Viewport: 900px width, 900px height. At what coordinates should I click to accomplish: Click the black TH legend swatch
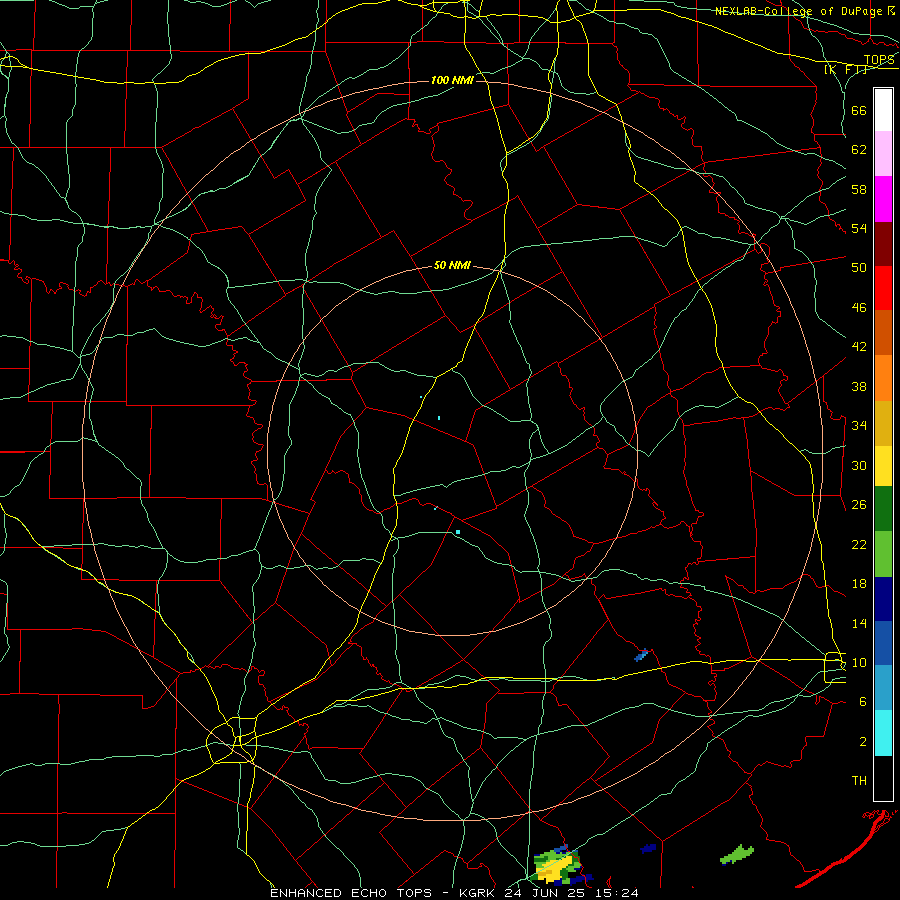point(883,778)
